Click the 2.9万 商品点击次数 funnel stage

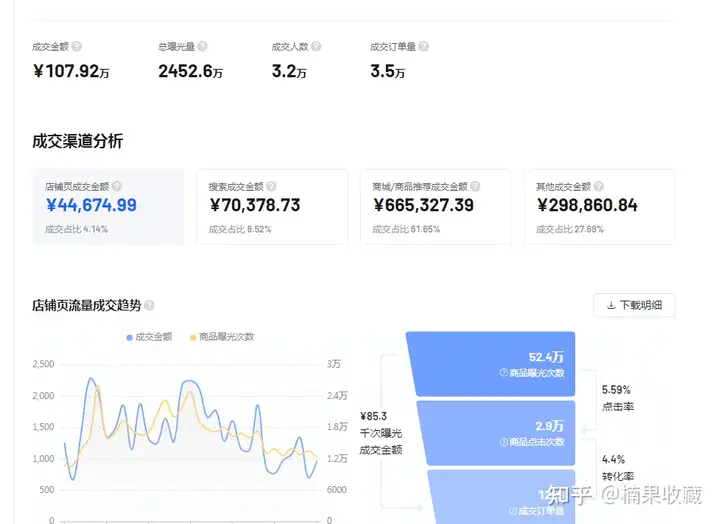pos(496,433)
